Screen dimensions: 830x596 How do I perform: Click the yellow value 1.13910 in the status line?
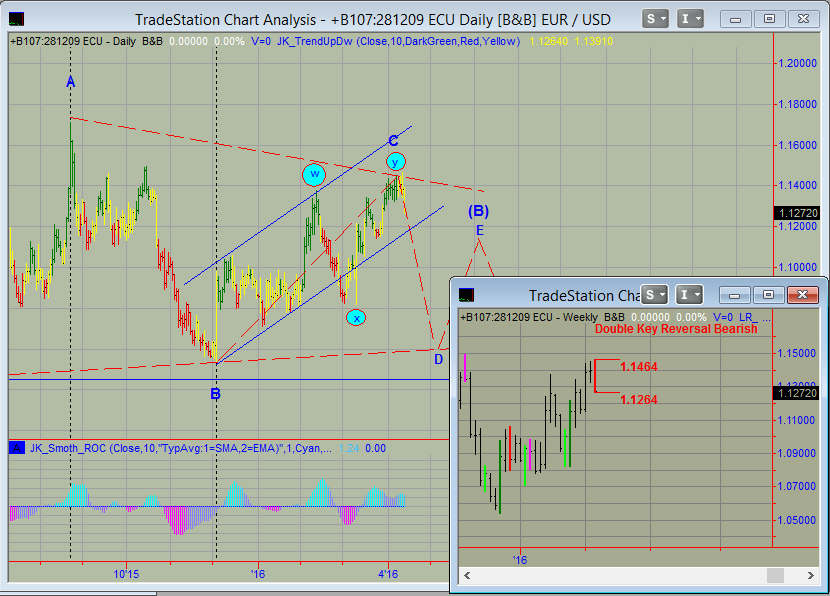(593, 41)
